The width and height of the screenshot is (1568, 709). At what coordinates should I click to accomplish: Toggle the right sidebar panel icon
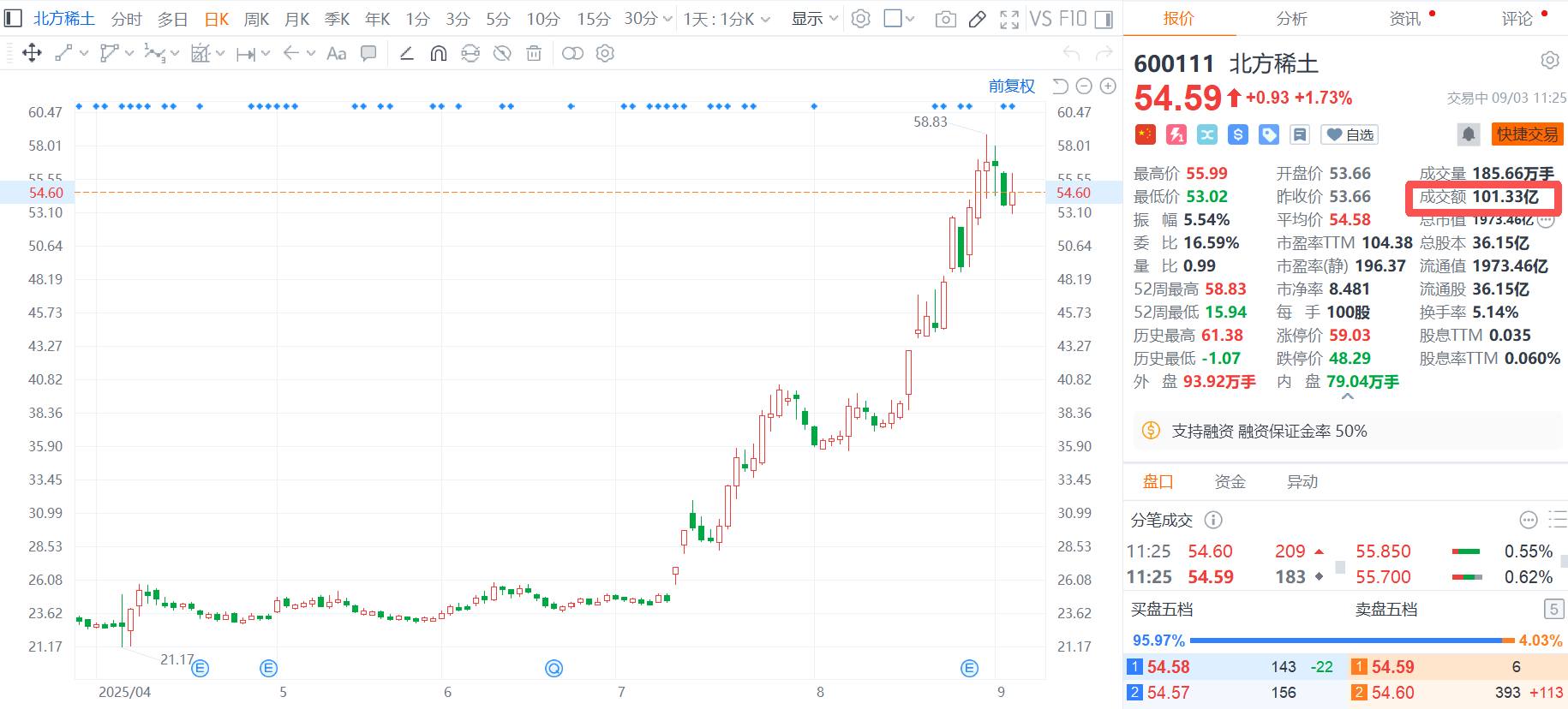click(1104, 19)
